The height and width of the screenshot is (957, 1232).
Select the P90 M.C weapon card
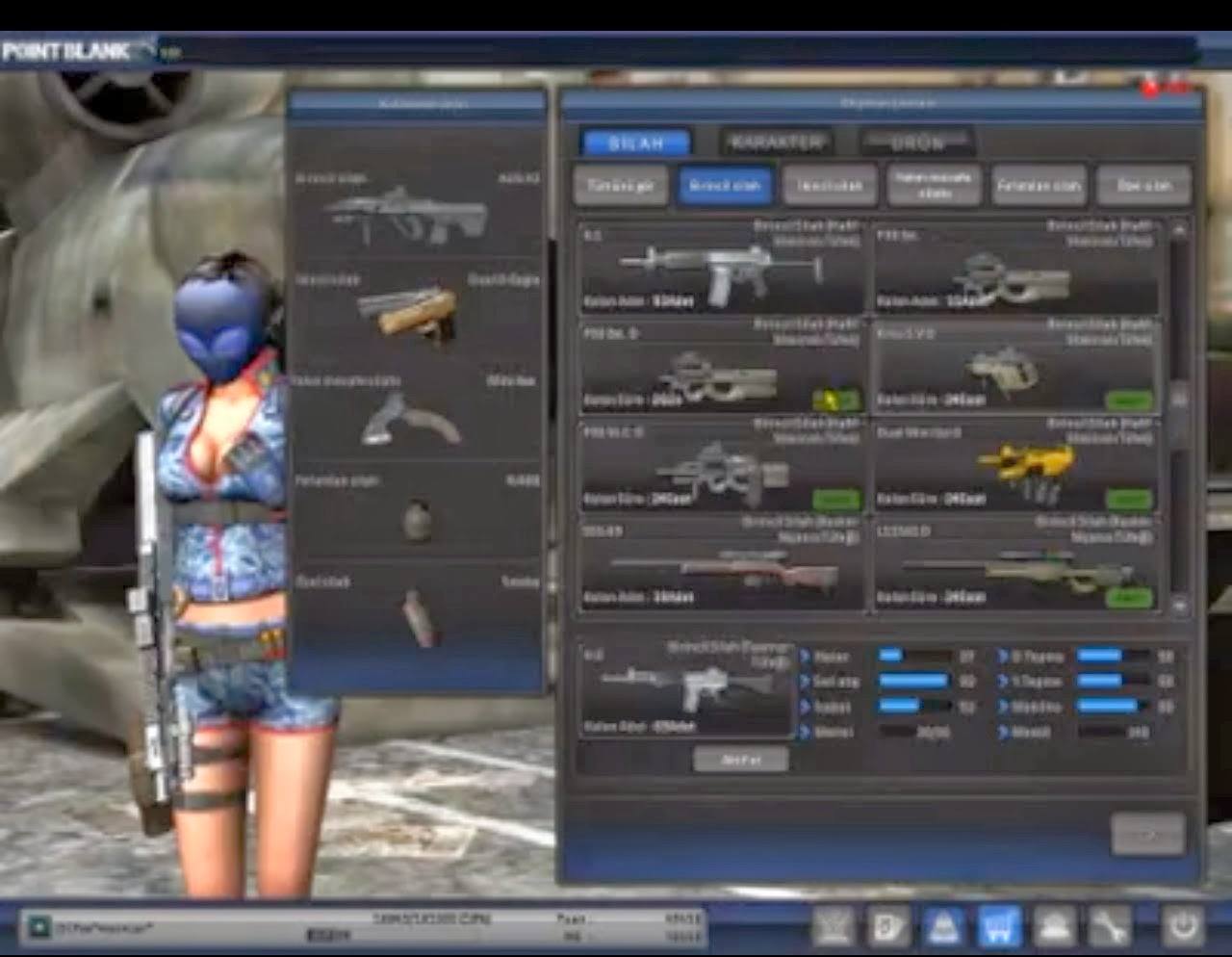[x=723, y=466]
